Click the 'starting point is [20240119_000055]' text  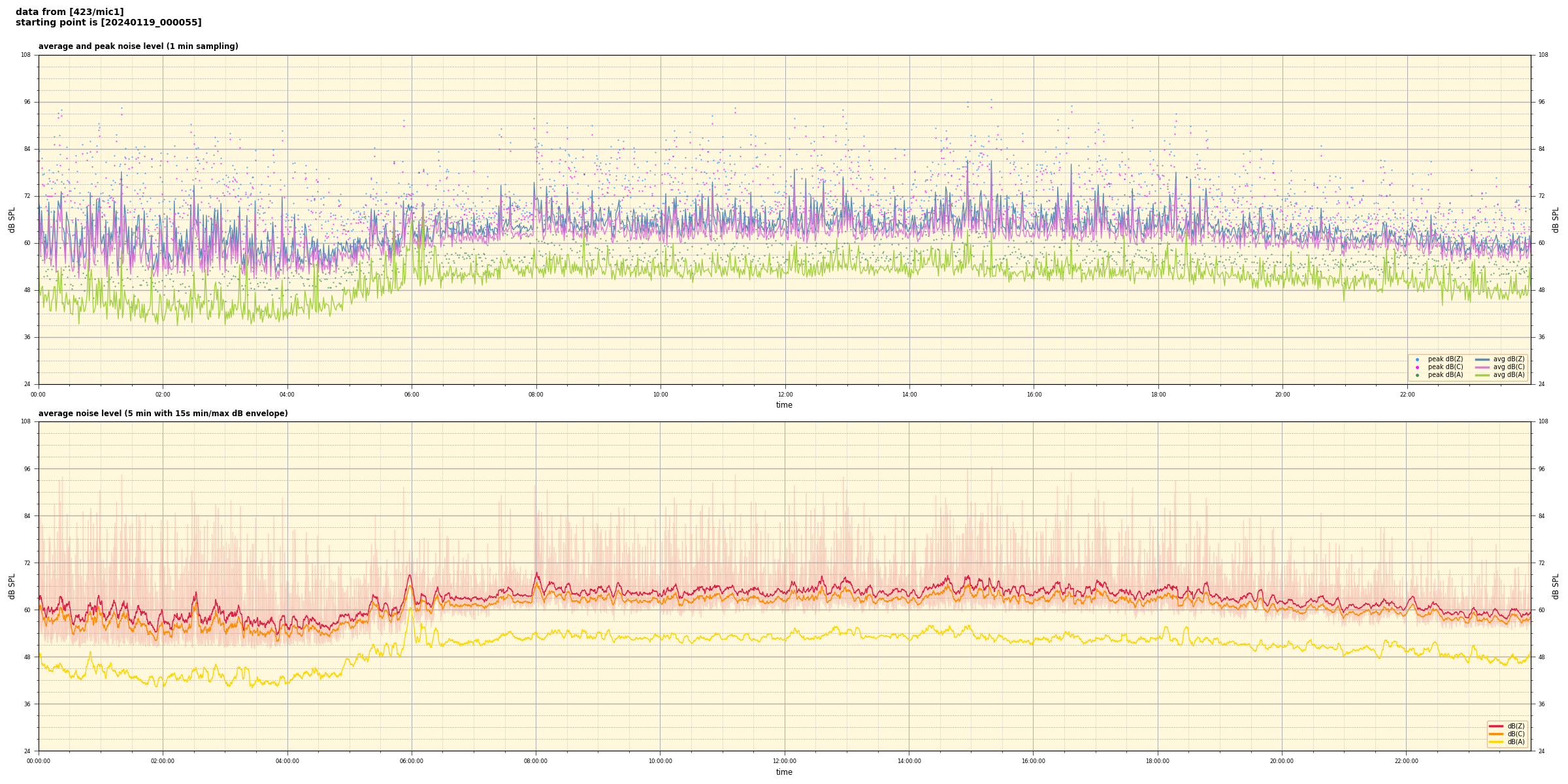(x=108, y=22)
